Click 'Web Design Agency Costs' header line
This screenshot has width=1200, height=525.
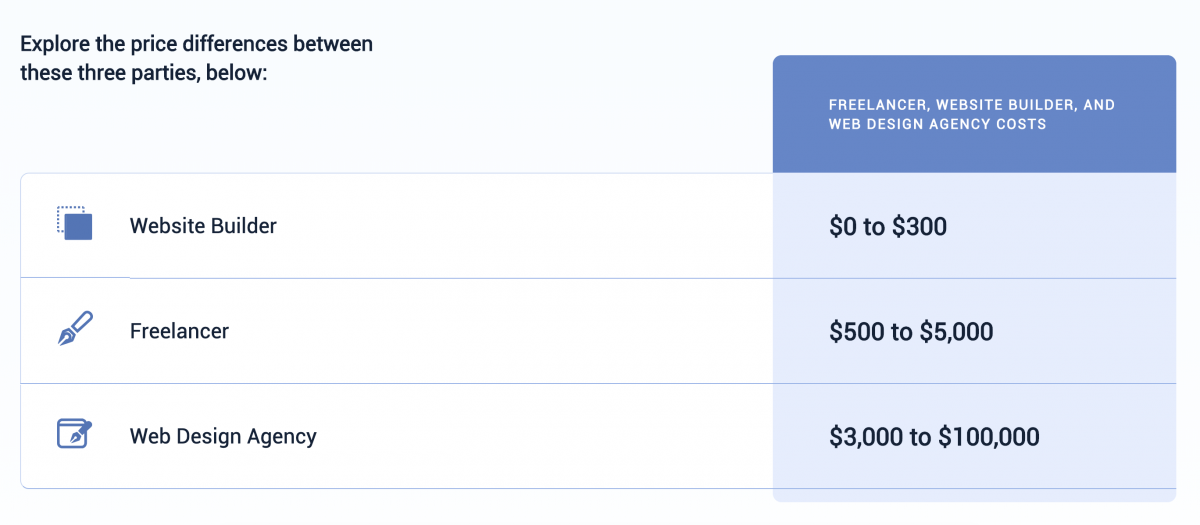[937, 125]
